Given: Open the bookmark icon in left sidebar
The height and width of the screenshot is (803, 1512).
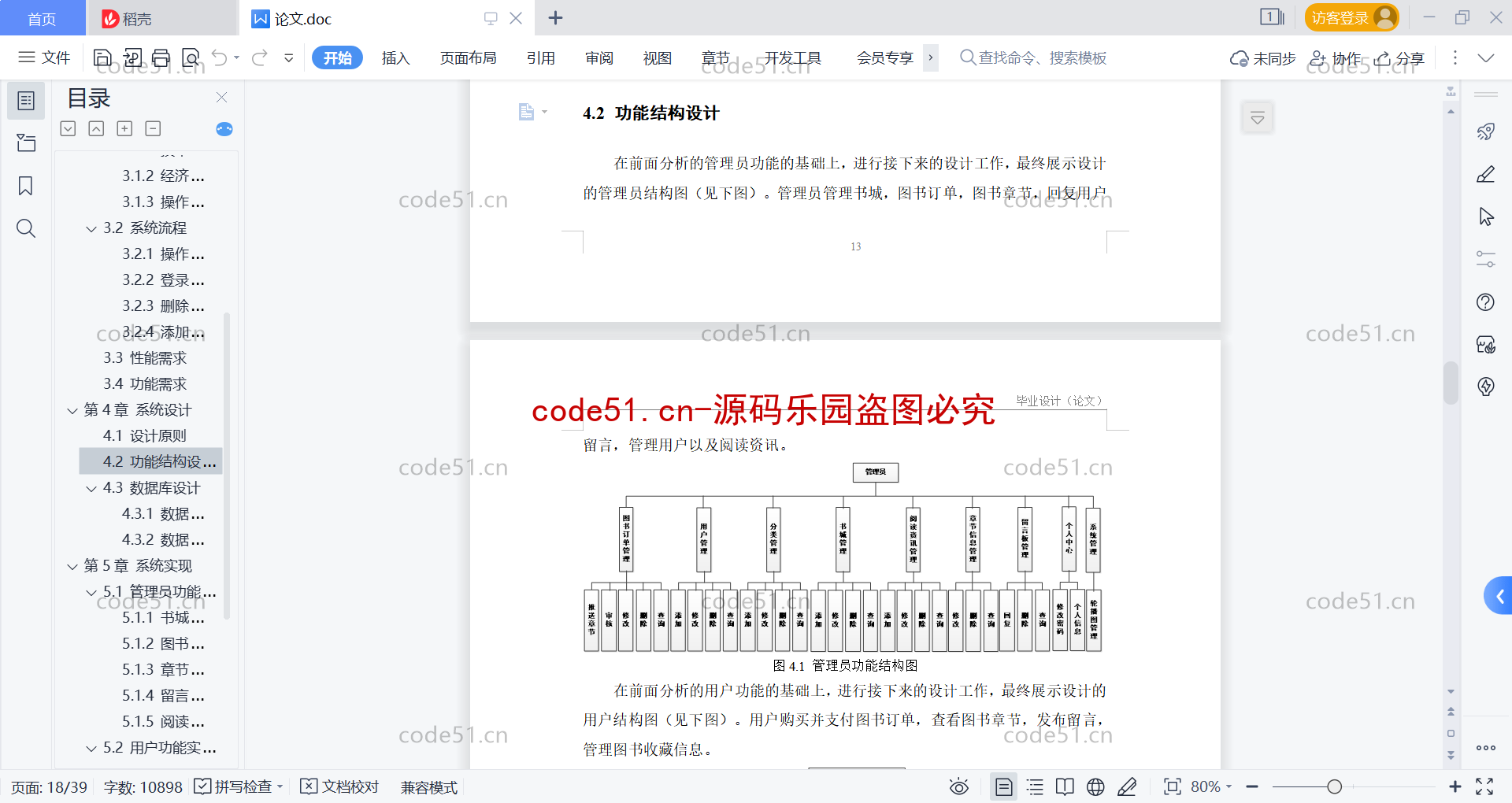Looking at the screenshot, I should pos(26,186).
